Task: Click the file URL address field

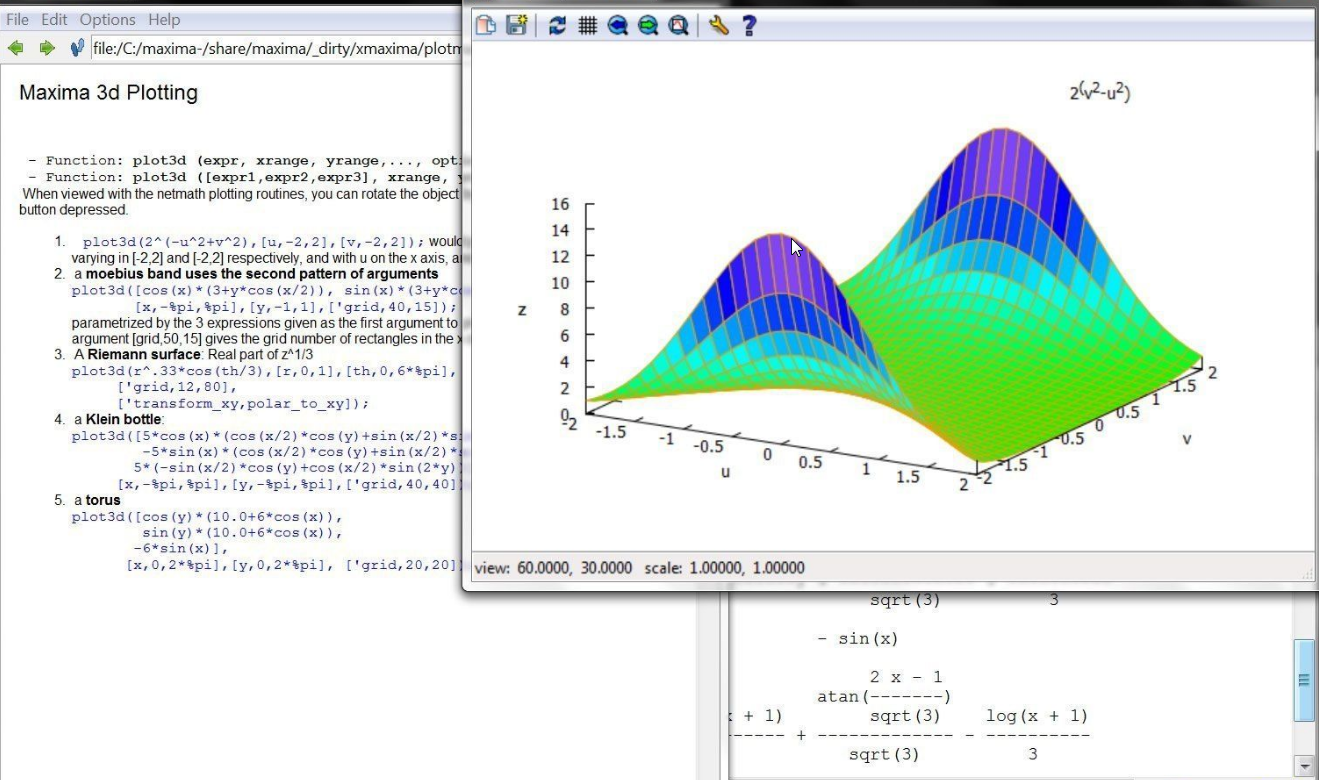Action: click(276, 48)
